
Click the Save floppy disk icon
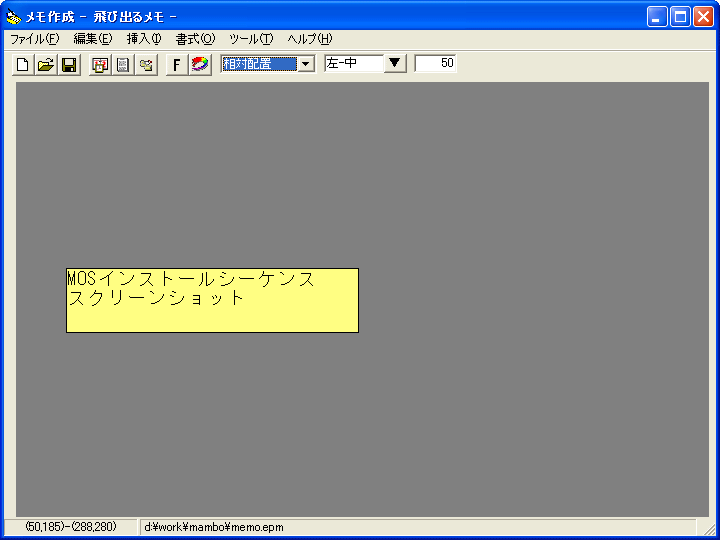click(x=69, y=65)
